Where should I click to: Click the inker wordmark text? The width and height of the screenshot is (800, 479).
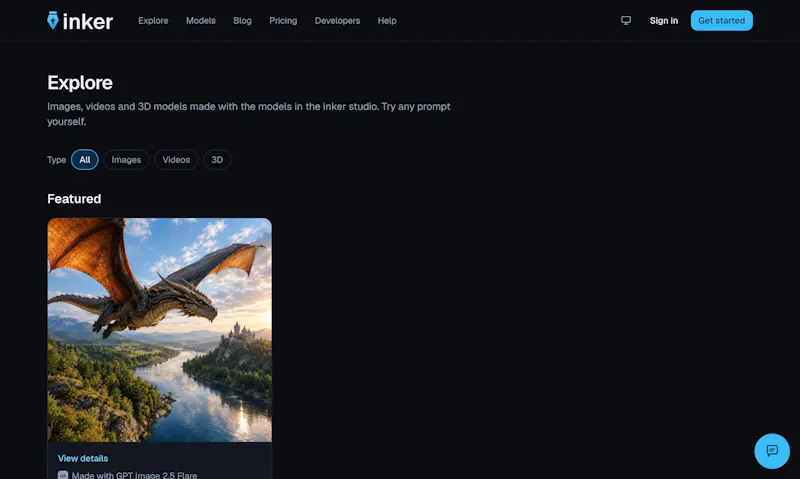point(88,21)
